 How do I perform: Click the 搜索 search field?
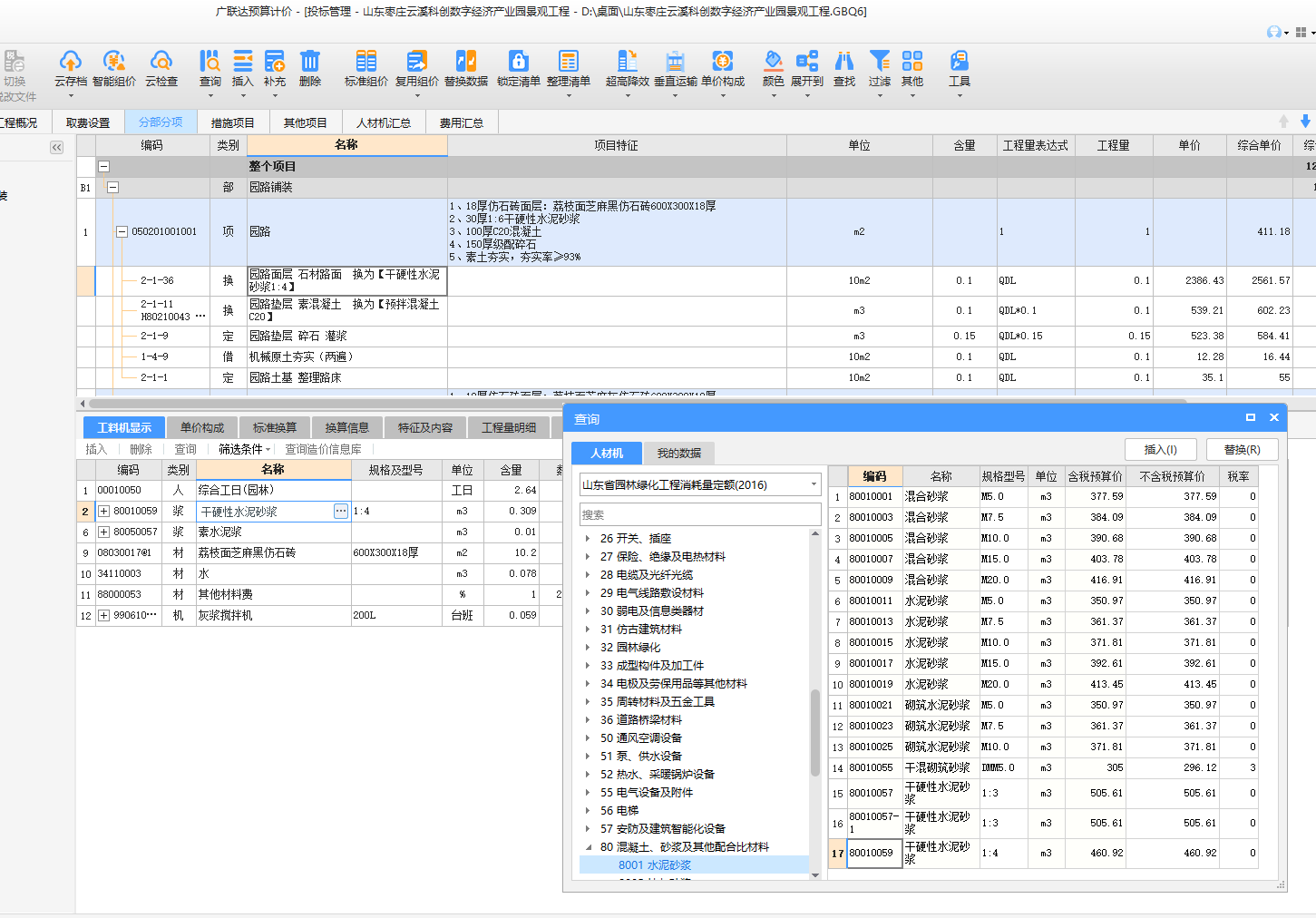(x=700, y=514)
